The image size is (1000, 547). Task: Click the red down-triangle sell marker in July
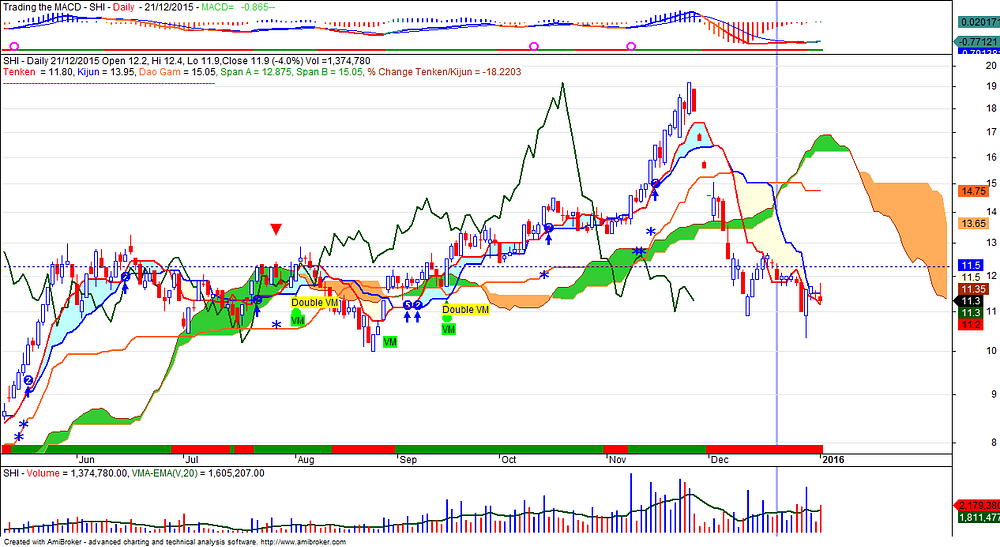pos(276,230)
